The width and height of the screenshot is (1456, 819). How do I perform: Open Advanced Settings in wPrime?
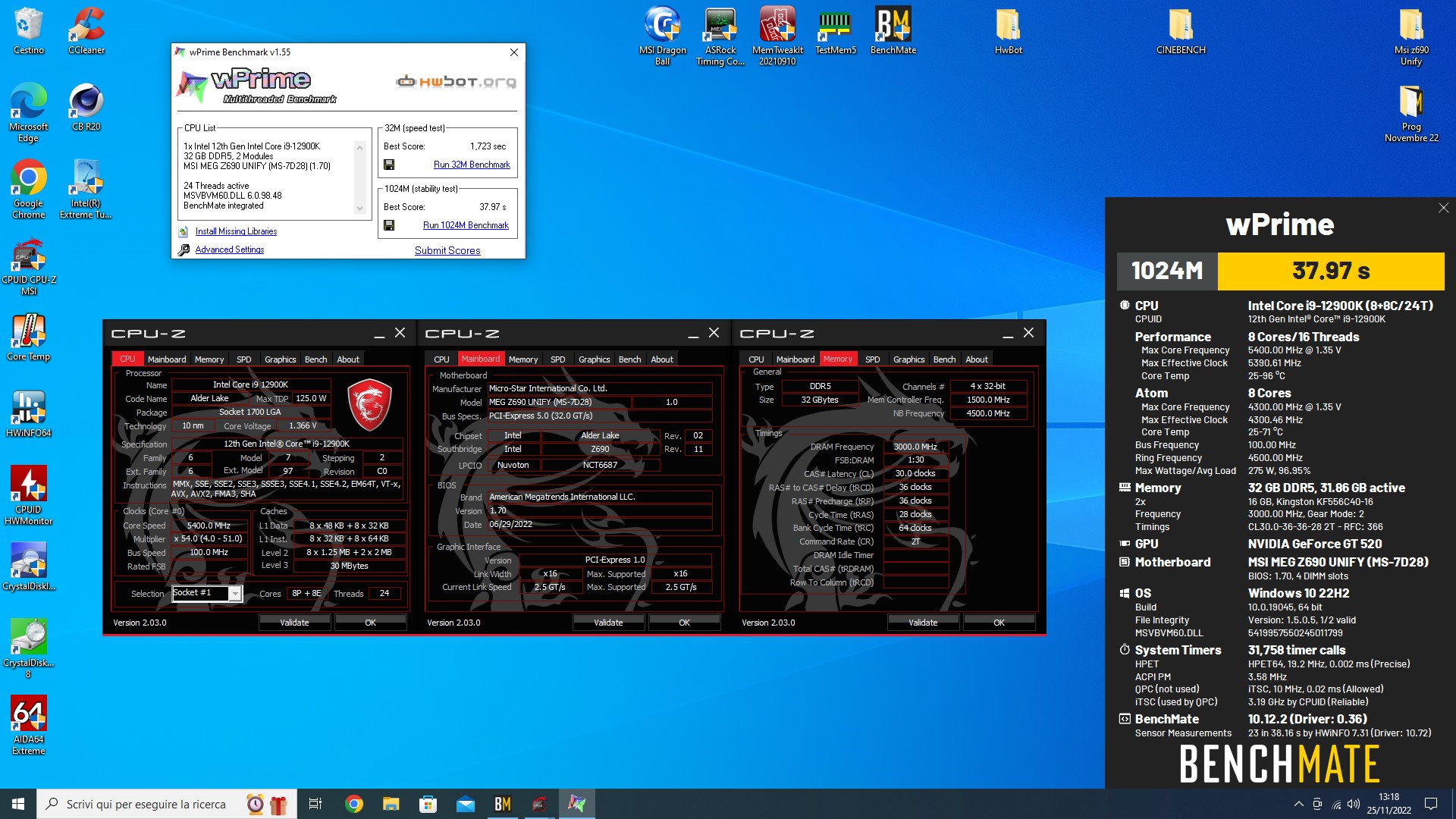pos(230,249)
